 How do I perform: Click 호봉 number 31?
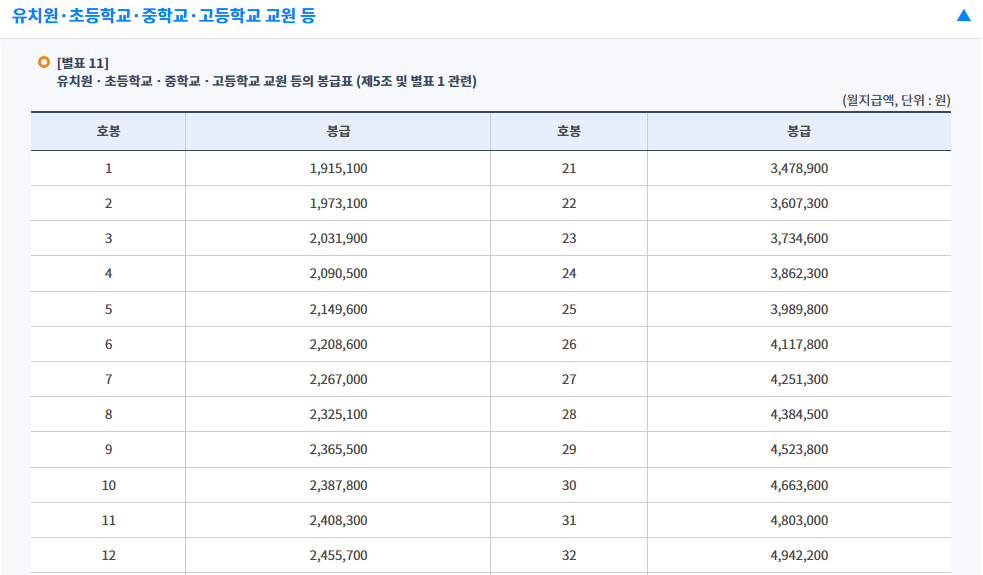[569, 520]
